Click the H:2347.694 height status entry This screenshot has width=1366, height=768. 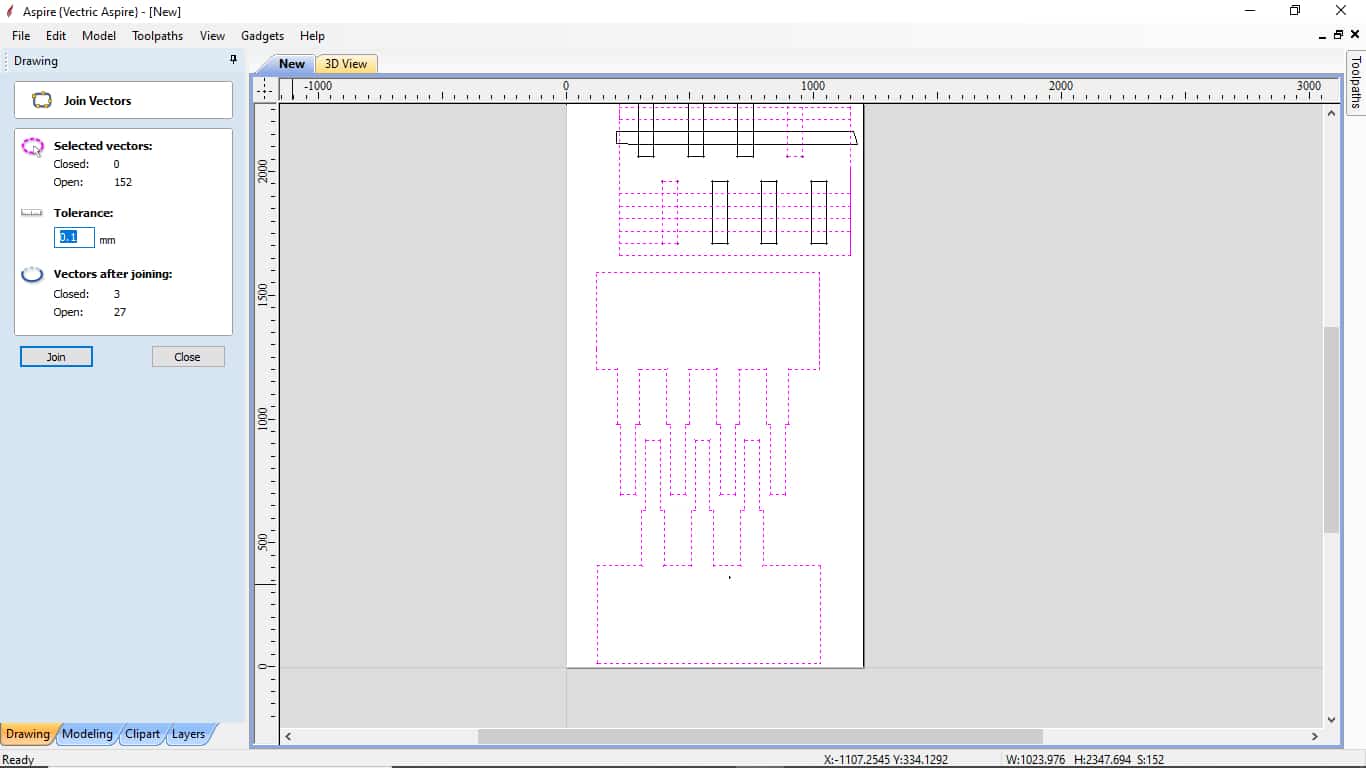pyautogui.click(x=1103, y=760)
